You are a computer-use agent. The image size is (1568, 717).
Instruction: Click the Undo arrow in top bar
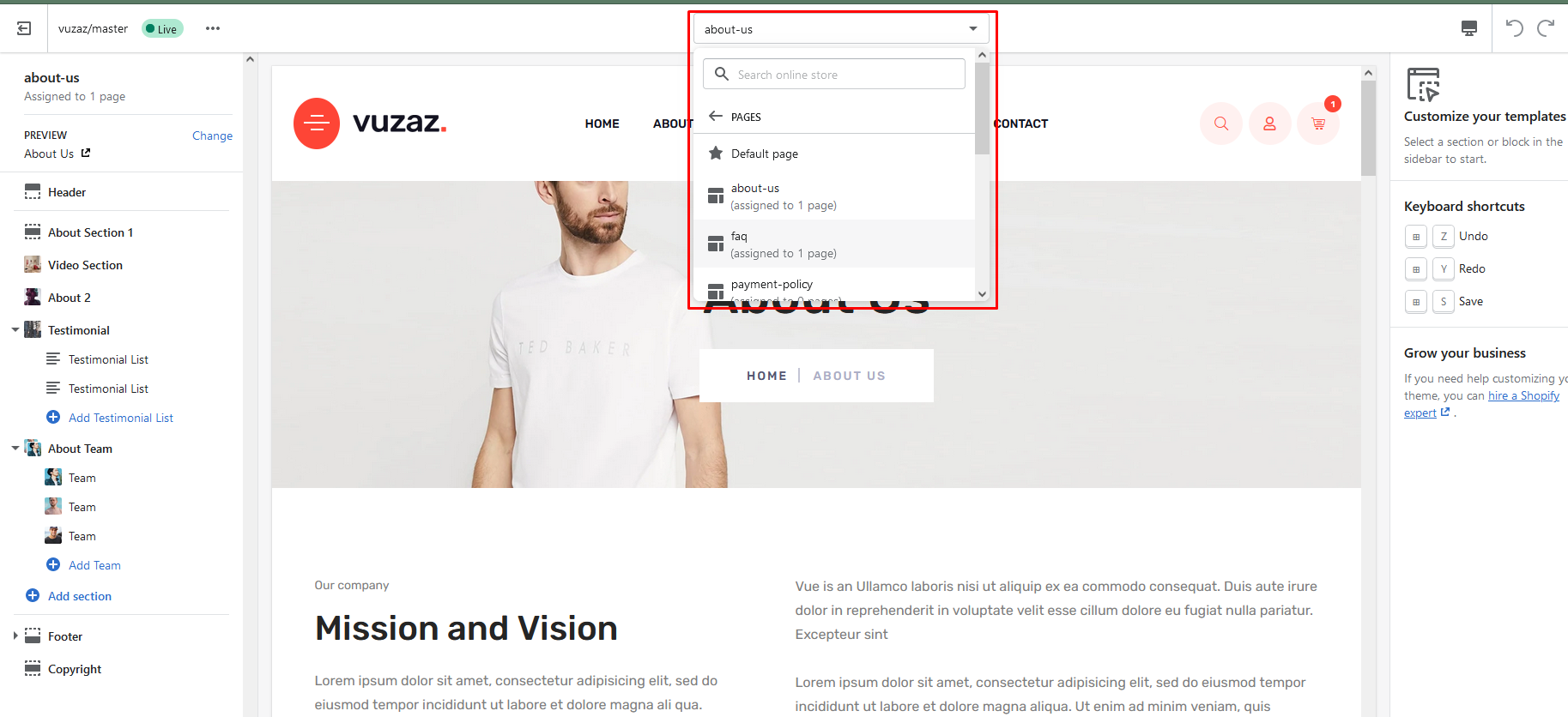pyautogui.click(x=1514, y=28)
